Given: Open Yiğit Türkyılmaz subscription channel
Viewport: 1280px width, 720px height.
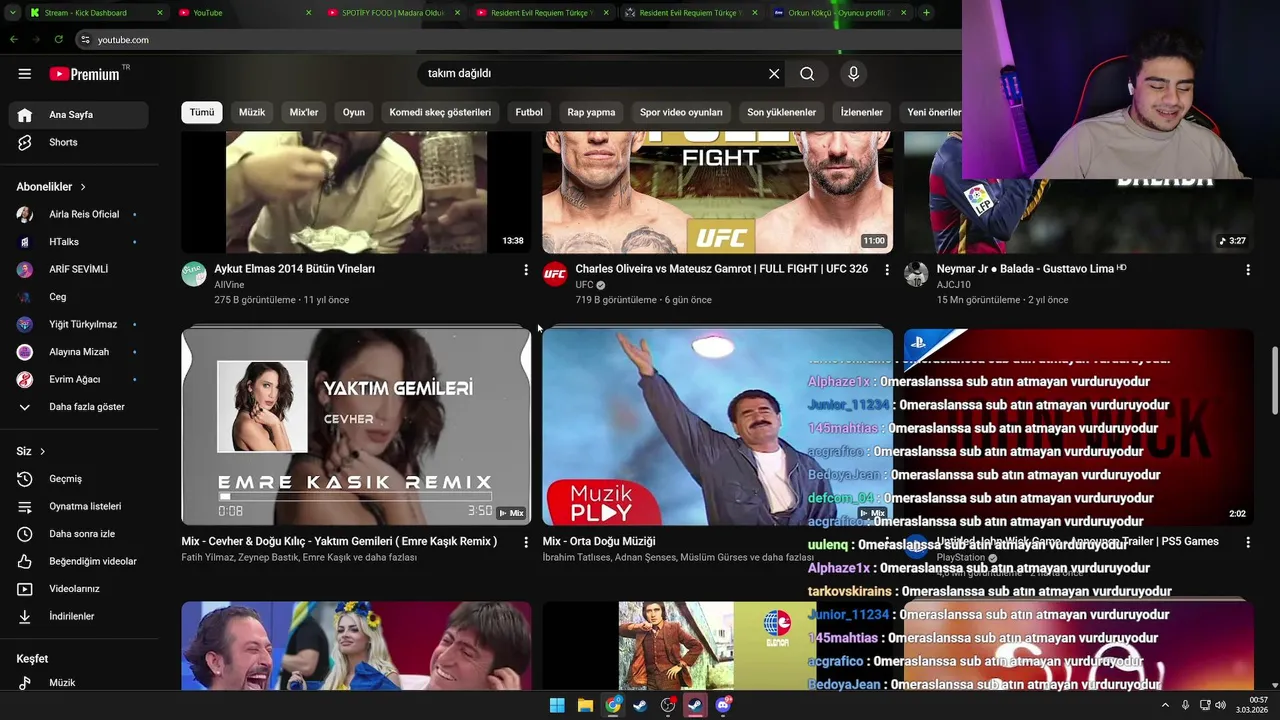Looking at the screenshot, I should click(78, 324).
